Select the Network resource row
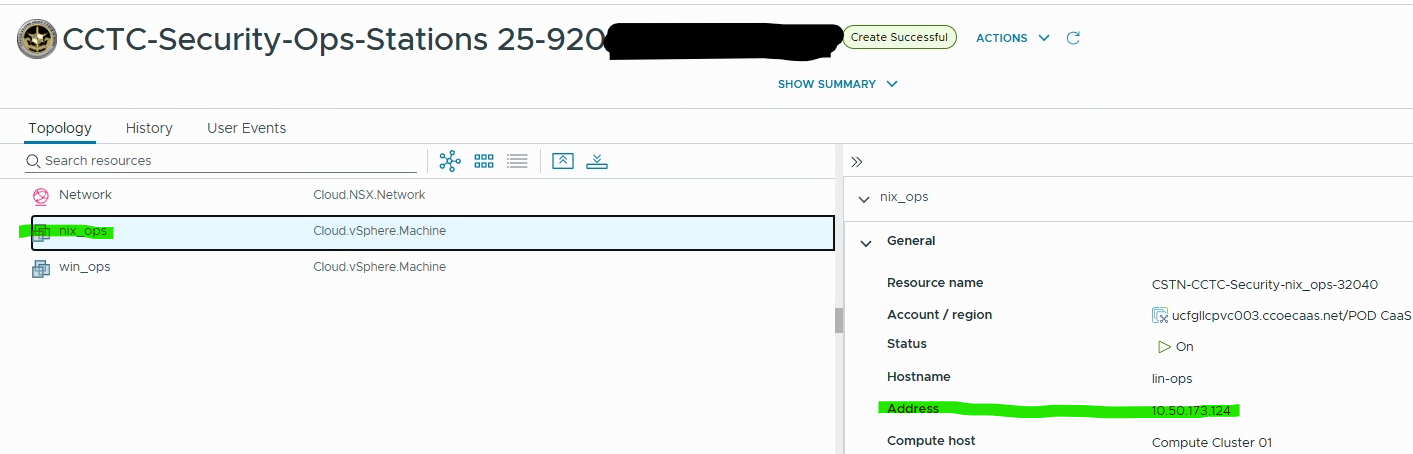Viewport: 1413px width, 454px height. pos(432,195)
